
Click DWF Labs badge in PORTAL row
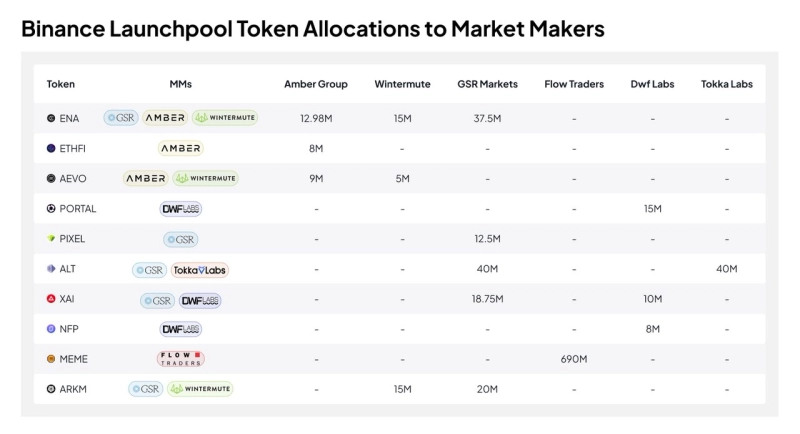point(181,209)
